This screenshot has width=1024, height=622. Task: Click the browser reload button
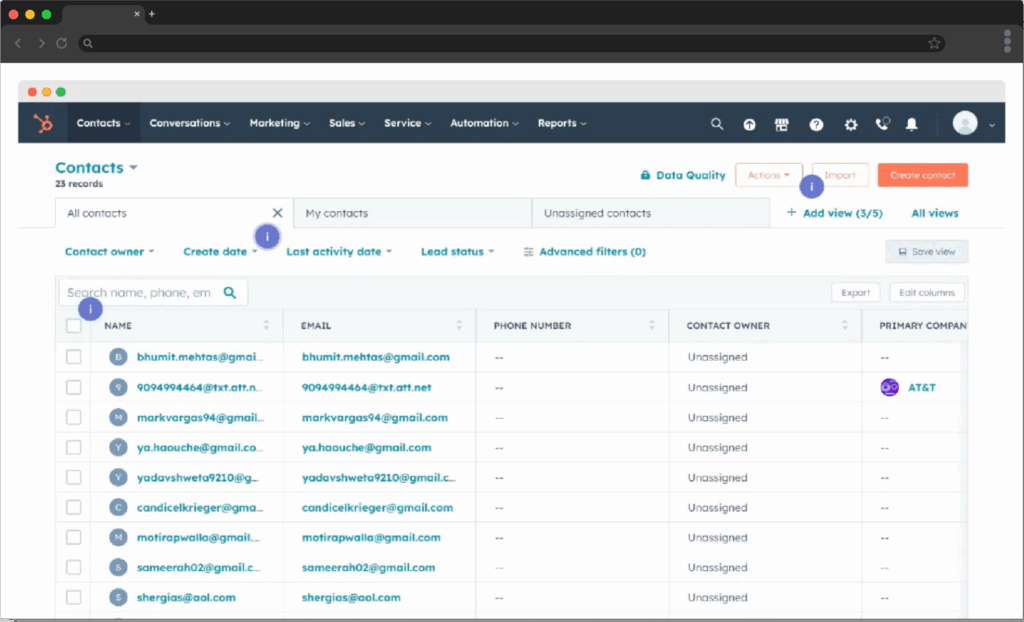[x=61, y=43]
